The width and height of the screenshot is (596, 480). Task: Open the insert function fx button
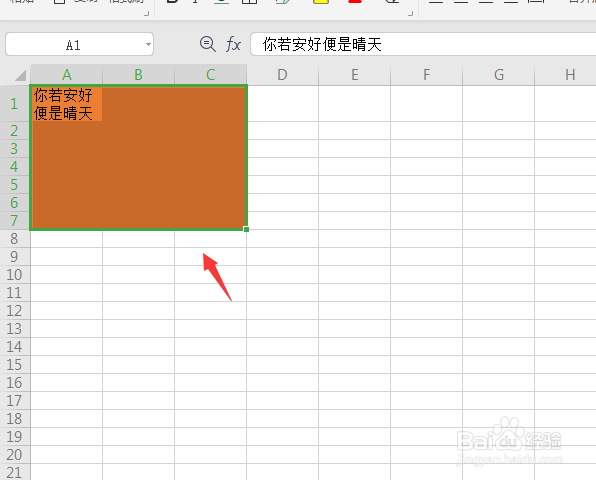(233, 44)
